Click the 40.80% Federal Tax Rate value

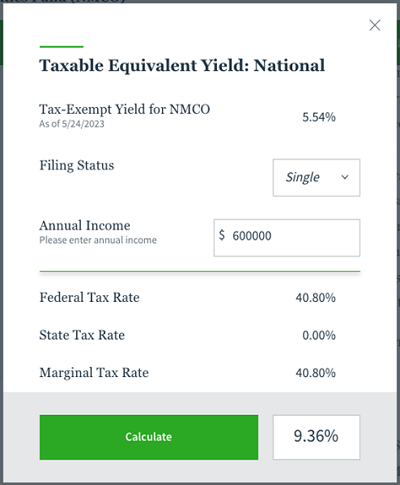pyautogui.click(x=315, y=298)
